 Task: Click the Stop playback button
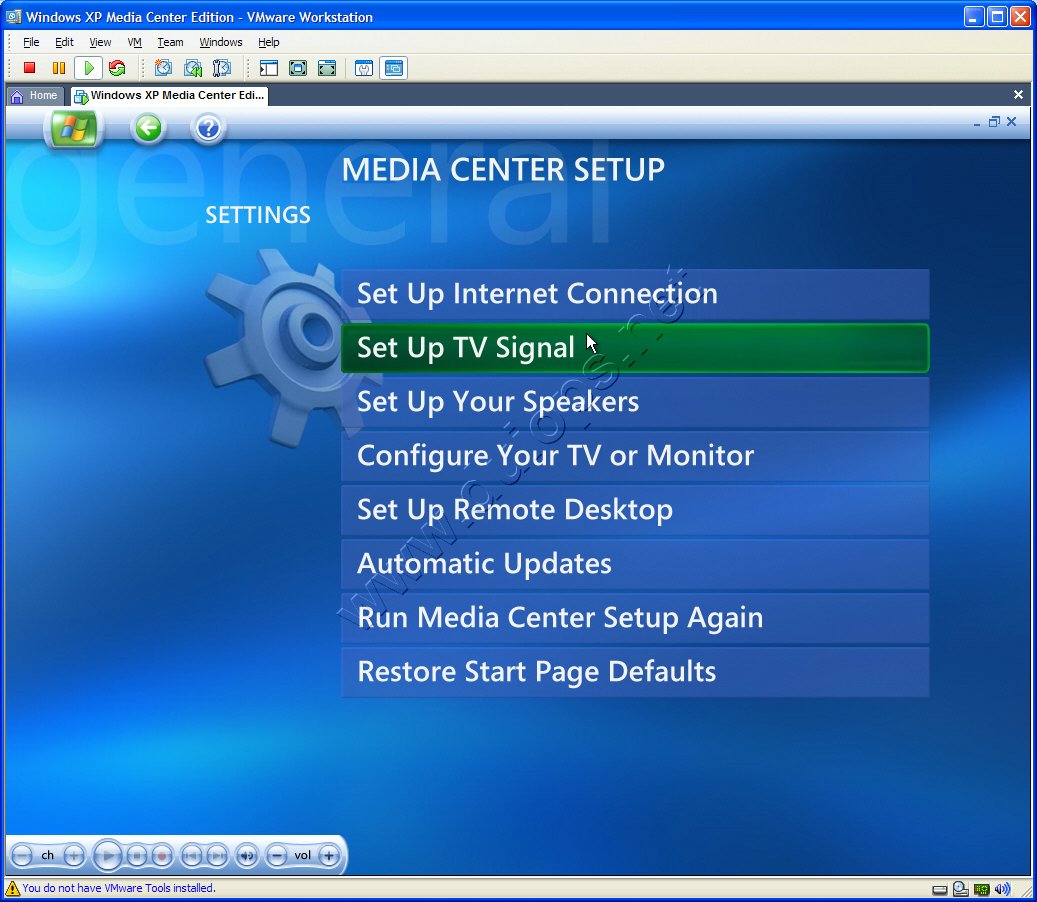(138, 856)
